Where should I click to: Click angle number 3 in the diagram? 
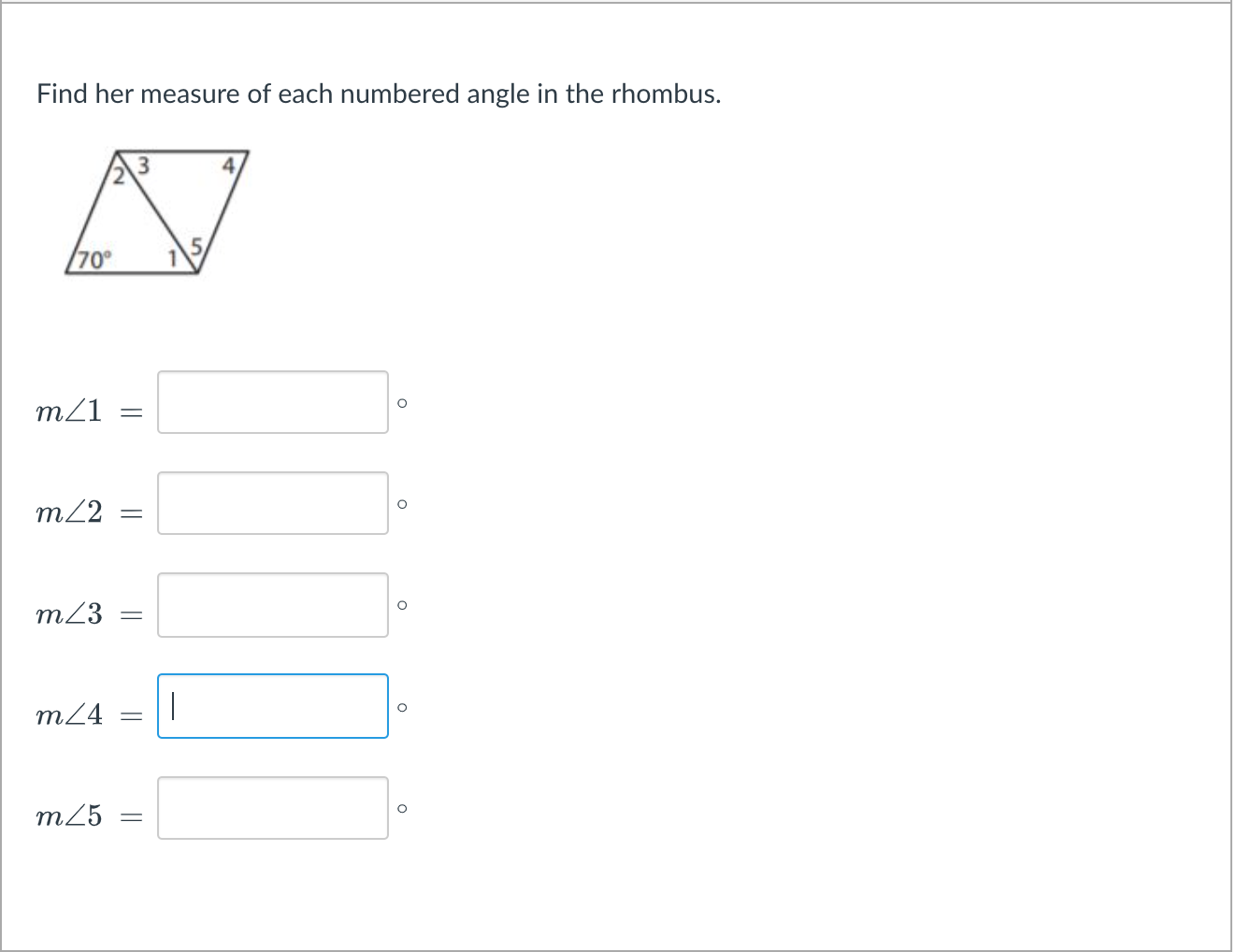click(x=142, y=166)
